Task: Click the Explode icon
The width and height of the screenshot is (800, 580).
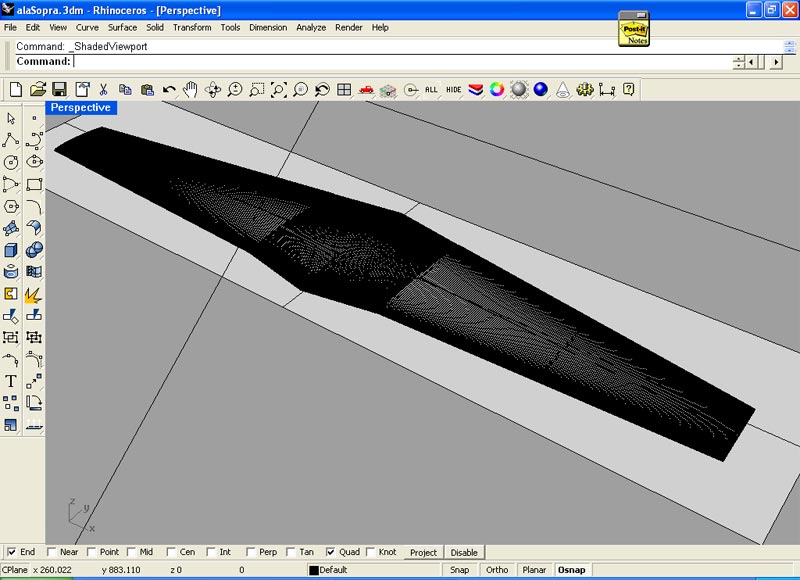Action: [33, 294]
